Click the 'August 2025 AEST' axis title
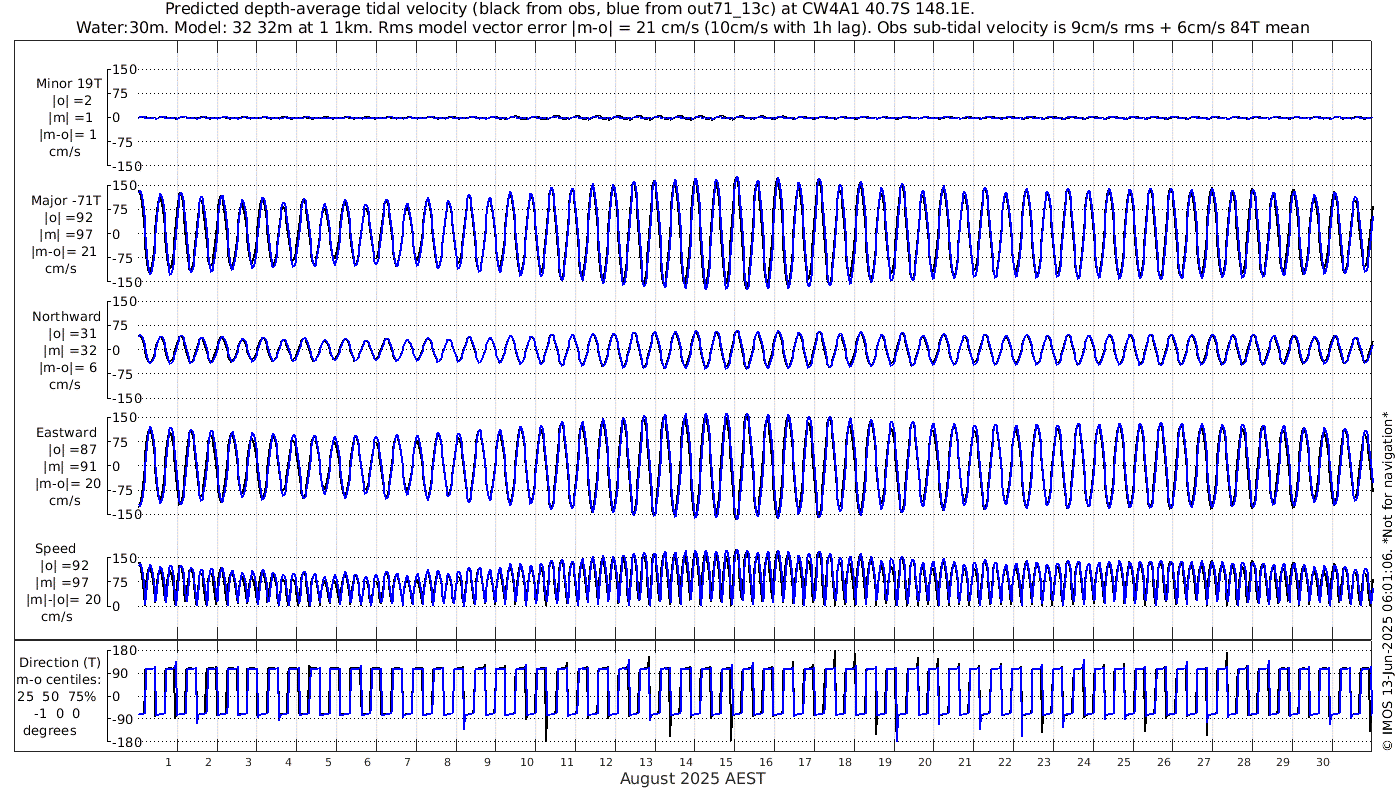This screenshot has height=800, width=1400. click(693, 778)
